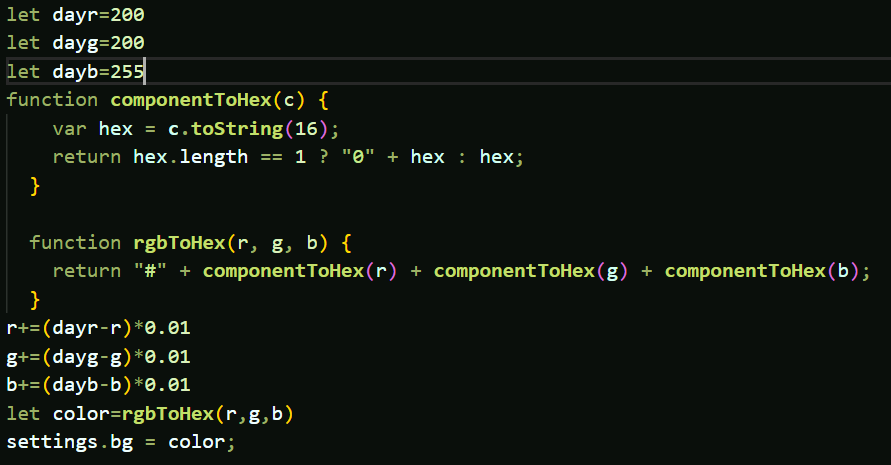Select the dayg variable declaration
Screen dimensions: 891x465
coord(75,43)
